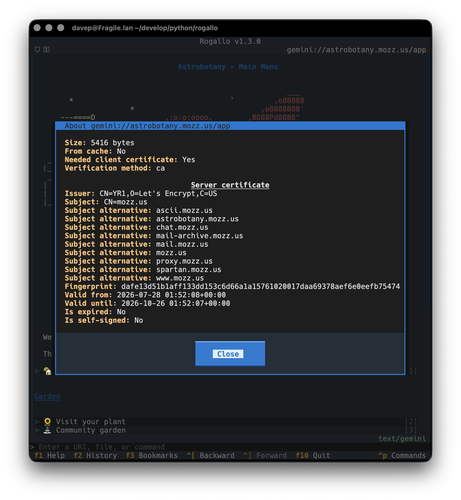Click the From cache: No line
Viewport: 461px width, 500px height.
95,151
